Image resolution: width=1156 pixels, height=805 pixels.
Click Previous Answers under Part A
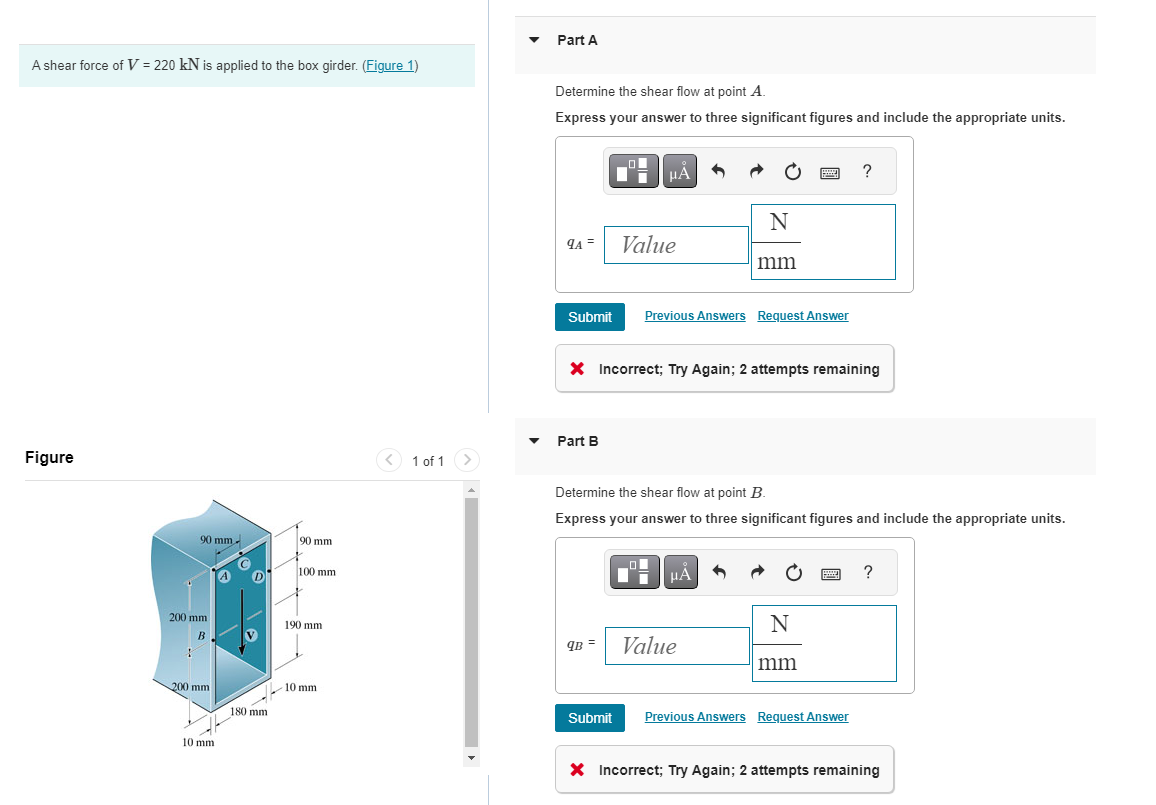coord(694,315)
